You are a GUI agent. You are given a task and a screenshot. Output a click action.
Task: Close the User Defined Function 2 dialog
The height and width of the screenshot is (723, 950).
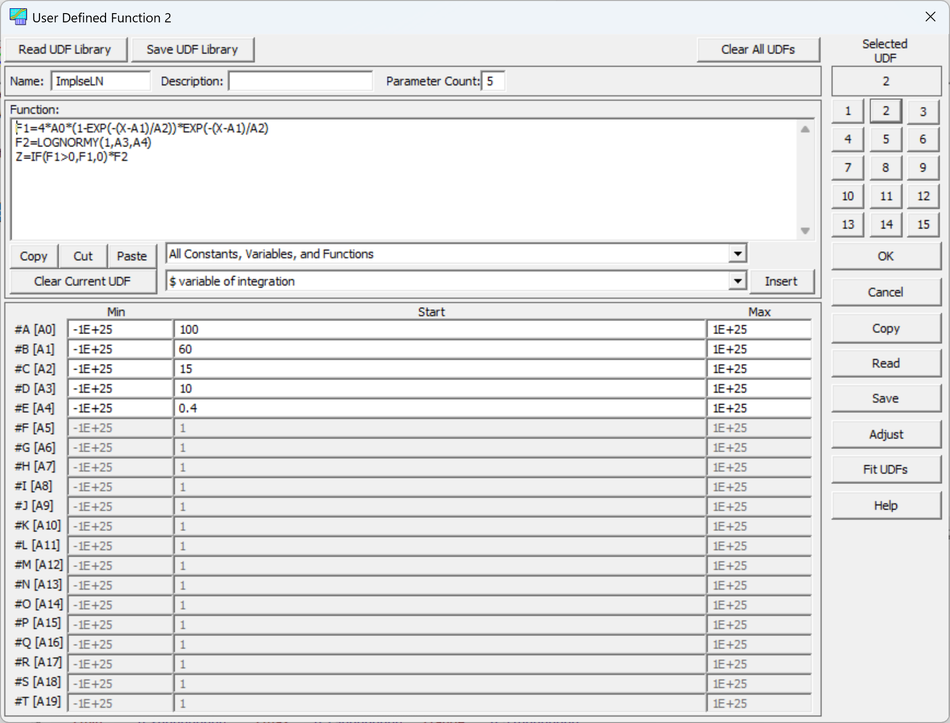pyautogui.click(x=930, y=17)
